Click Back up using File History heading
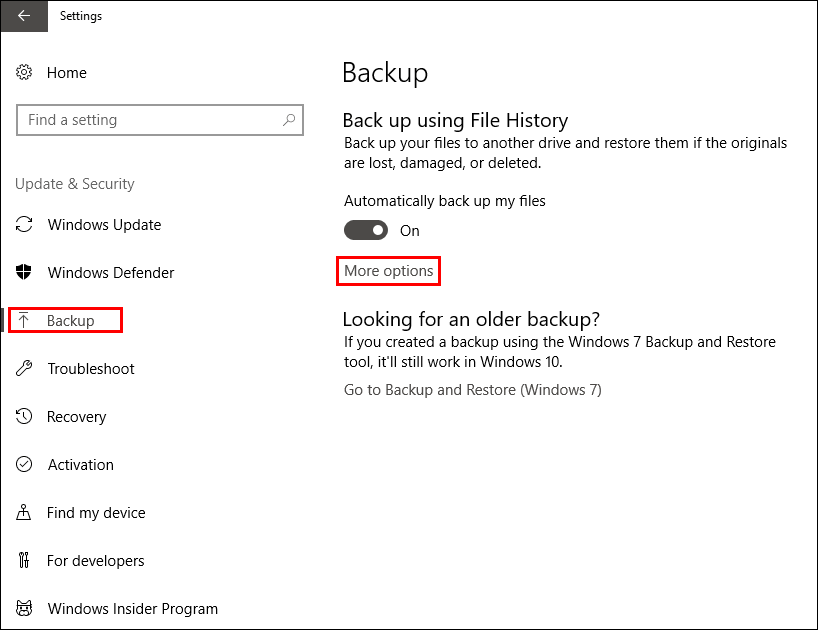 click(x=455, y=120)
